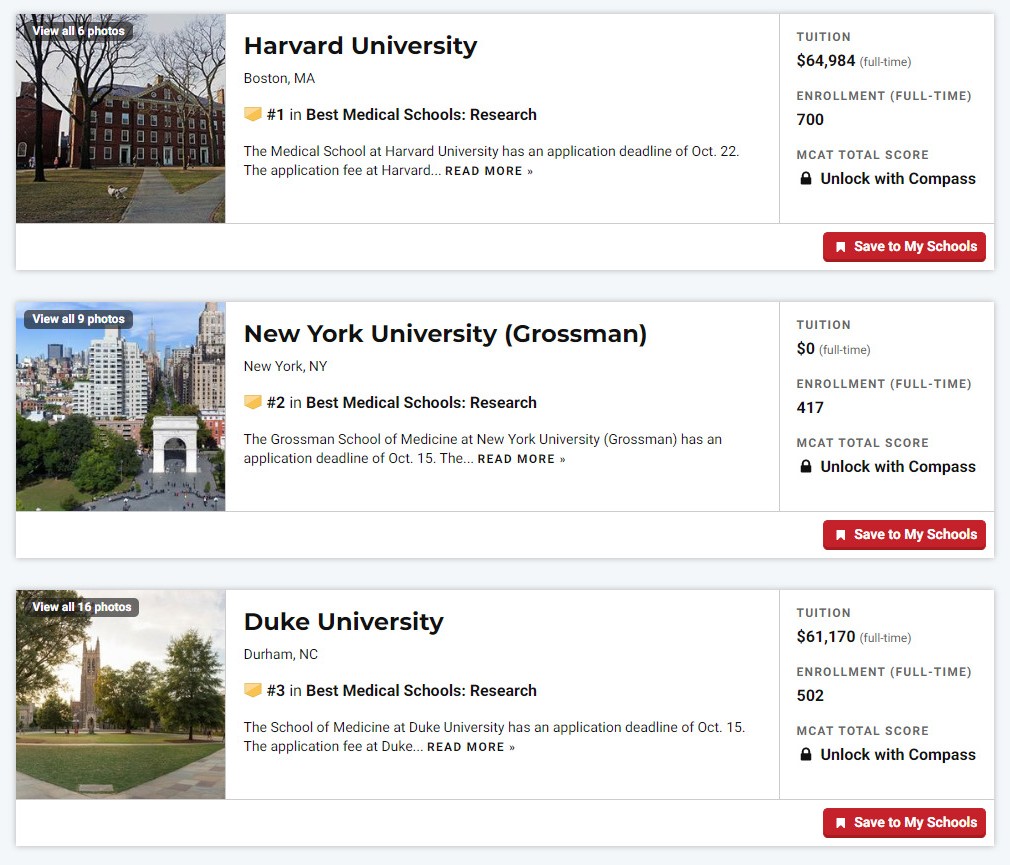View all 6 photos of Harvard
The width and height of the screenshot is (1010, 865).
point(78,31)
